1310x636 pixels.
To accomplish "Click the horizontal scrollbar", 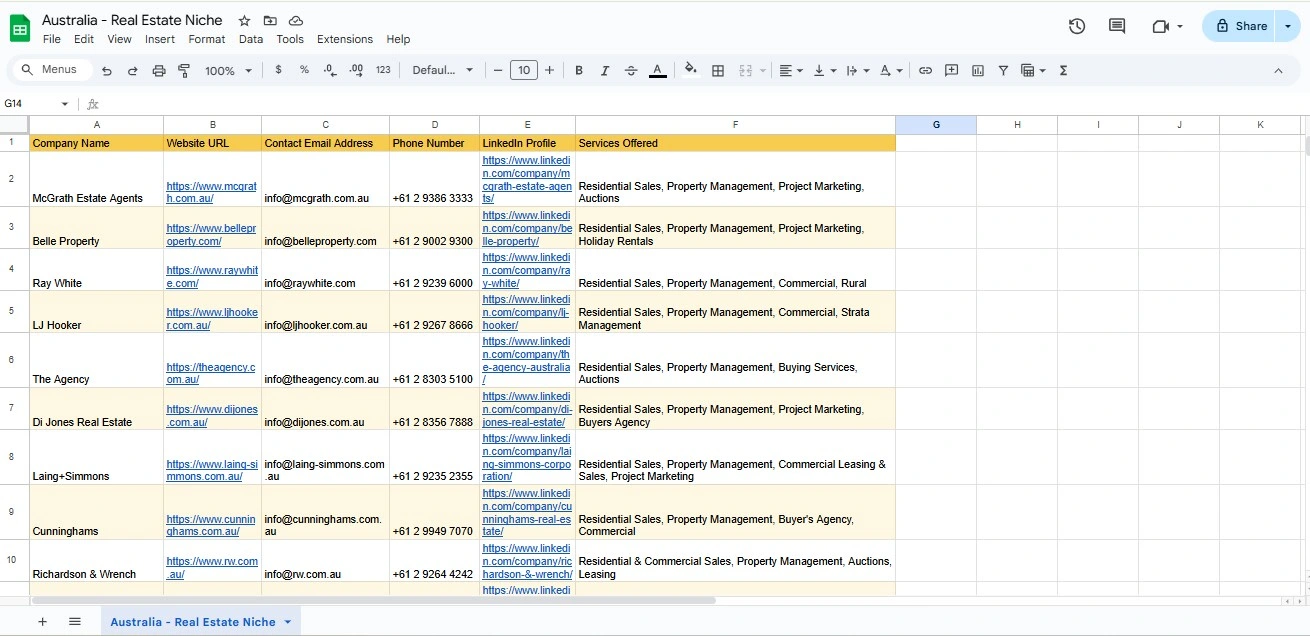I will pos(374,601).
